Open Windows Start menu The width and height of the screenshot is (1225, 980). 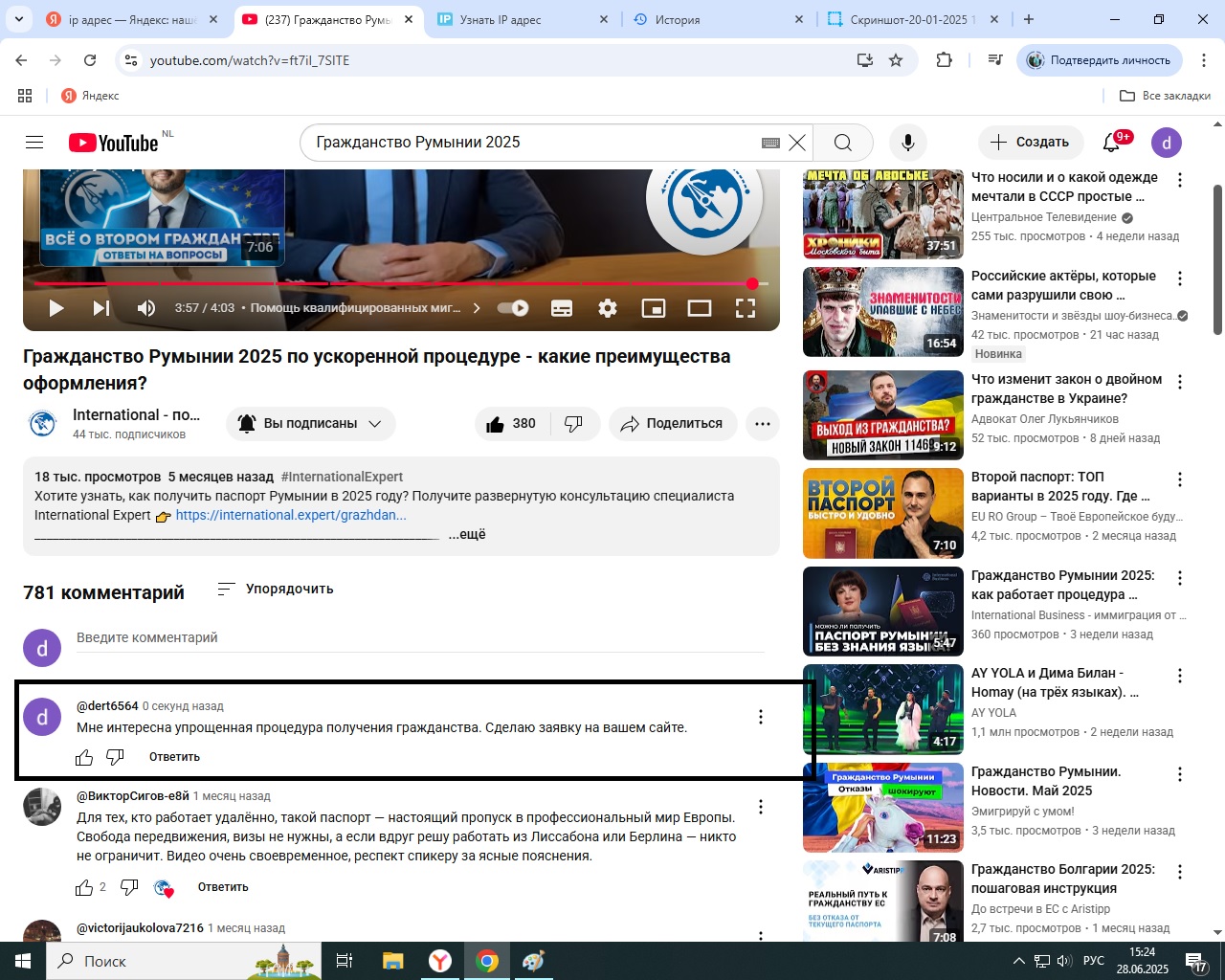(x=23, y=961)
